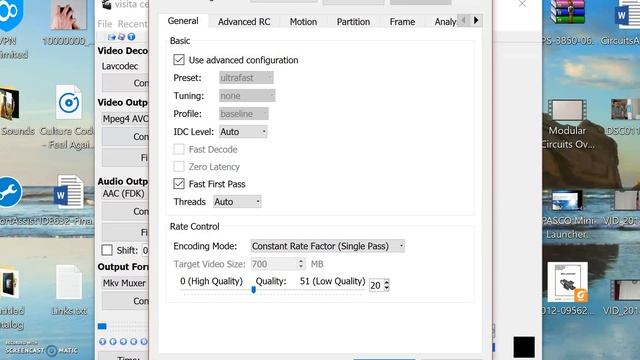Open the Preset dropdown showing ultrafast
Screen dimensions: 640x360
[x=246, y=78]
